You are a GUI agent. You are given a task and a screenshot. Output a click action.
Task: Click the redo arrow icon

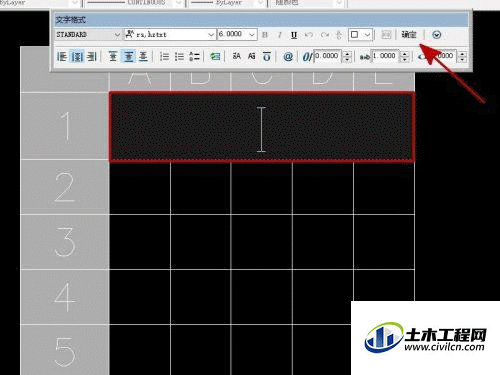[324, 35]
